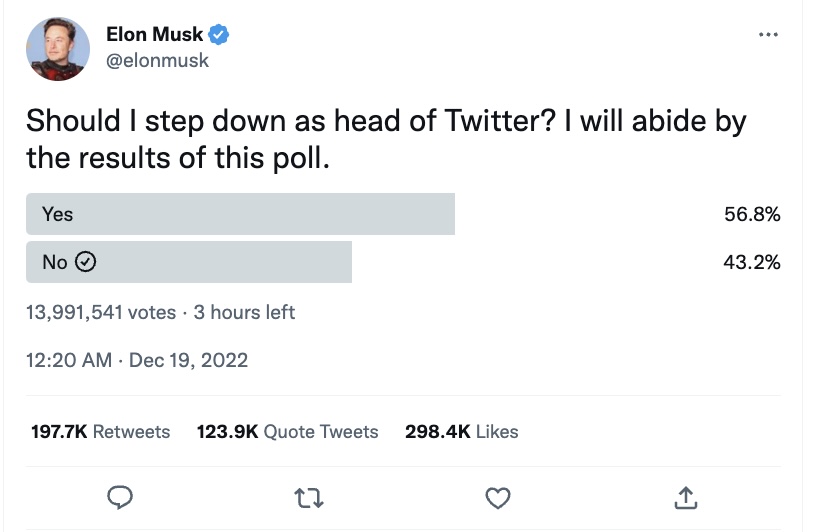Click the tweet text about stepping down
Image resolution: width=824 pixels, height=532 pixels.
click(x=385, y=139)
